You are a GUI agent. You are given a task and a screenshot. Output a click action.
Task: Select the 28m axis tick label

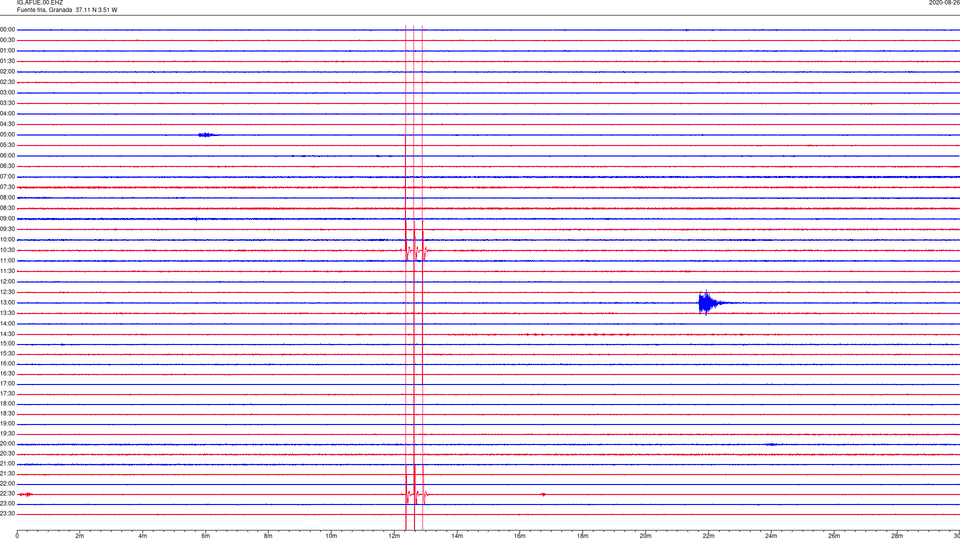(x=897, y=536)
